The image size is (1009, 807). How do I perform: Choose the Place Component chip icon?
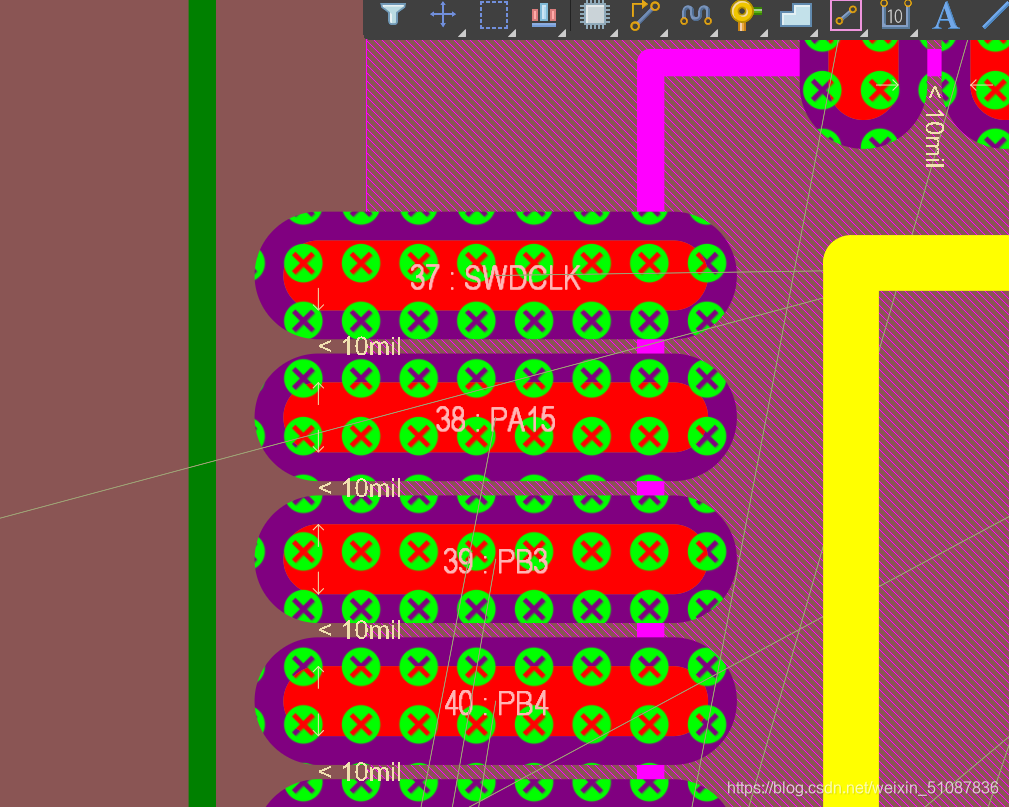tap(595, 14)
